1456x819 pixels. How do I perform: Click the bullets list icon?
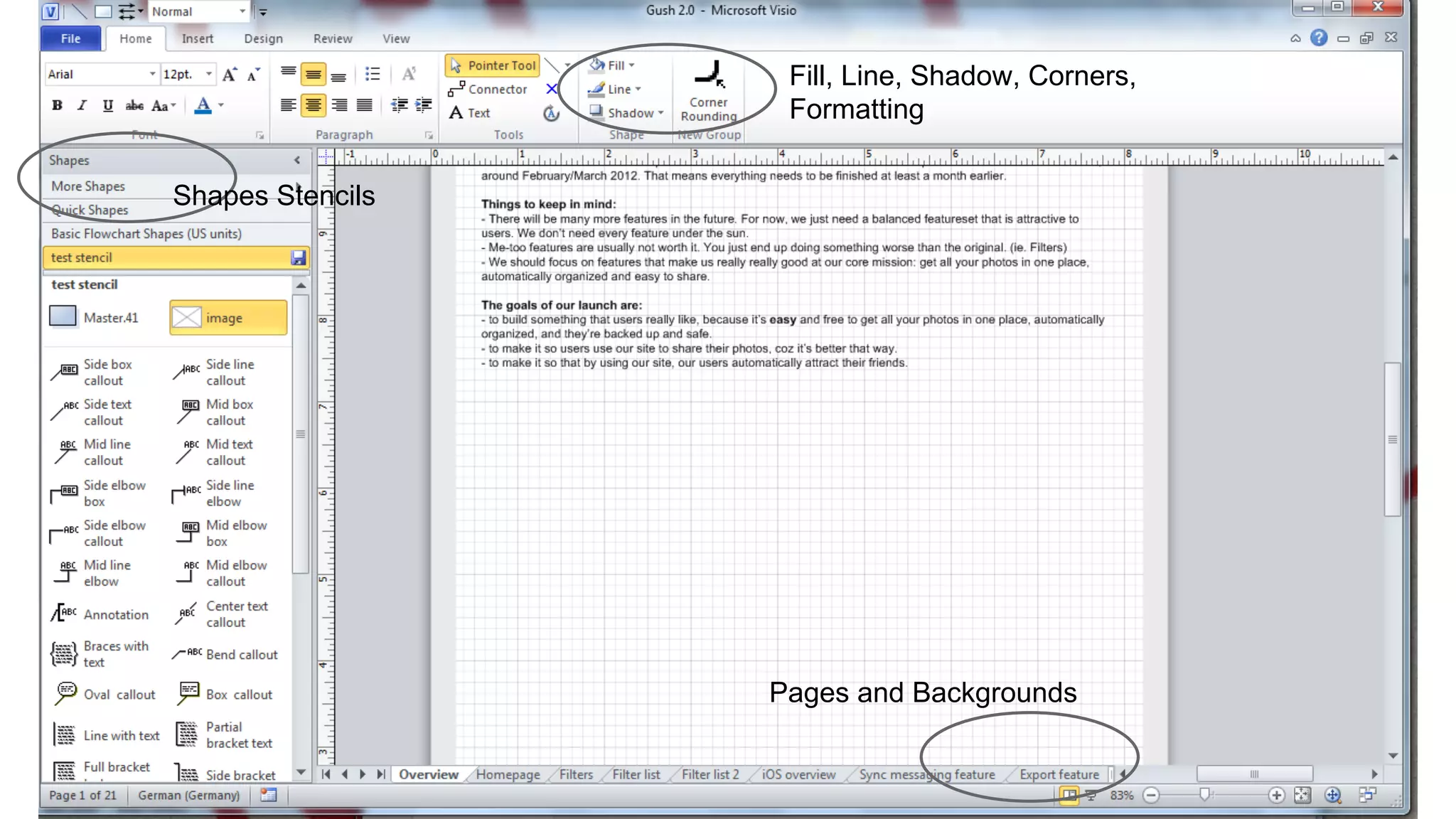coord(373,73)
